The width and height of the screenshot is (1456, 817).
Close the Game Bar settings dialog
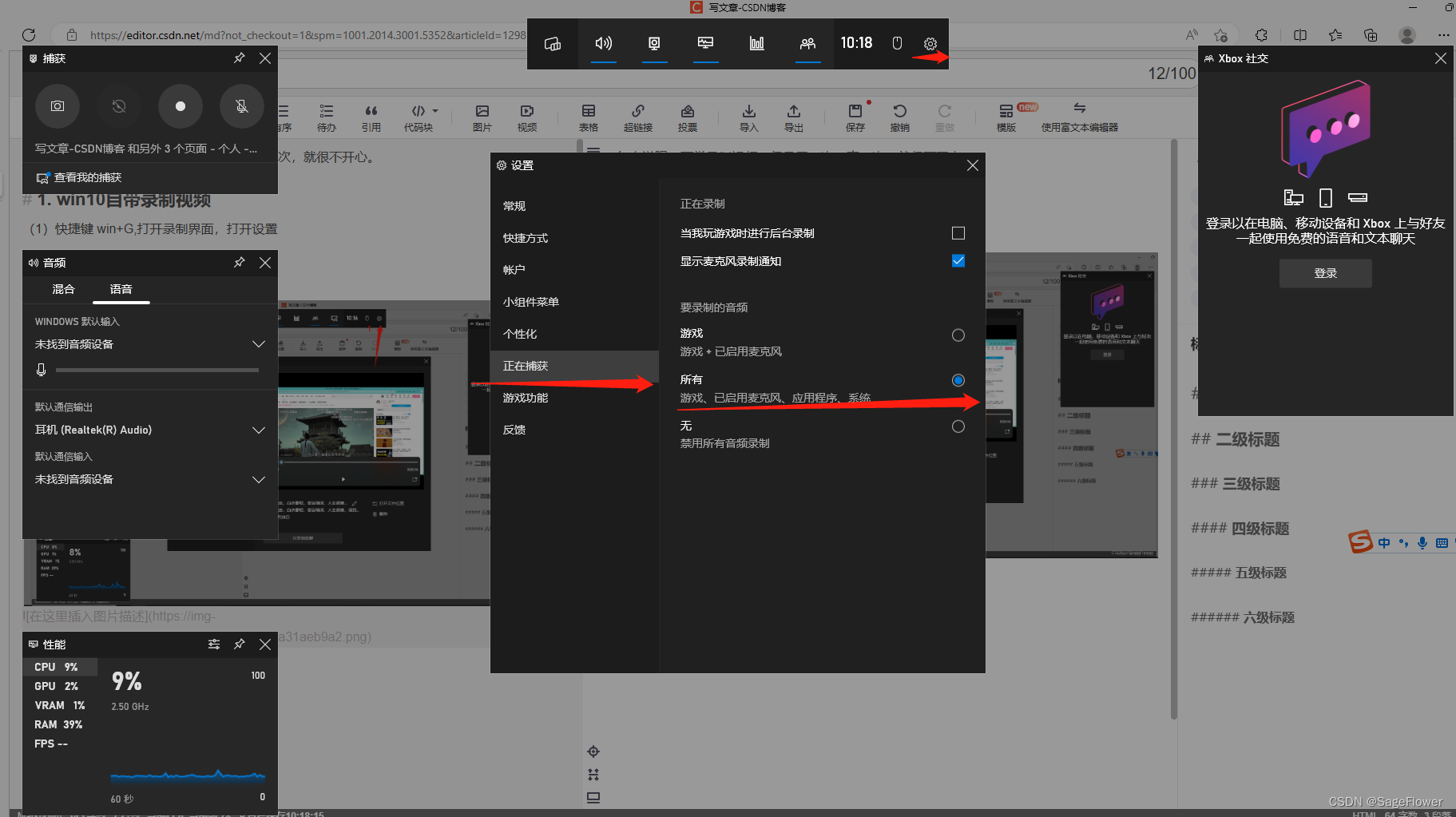click(x=972, y=165)
